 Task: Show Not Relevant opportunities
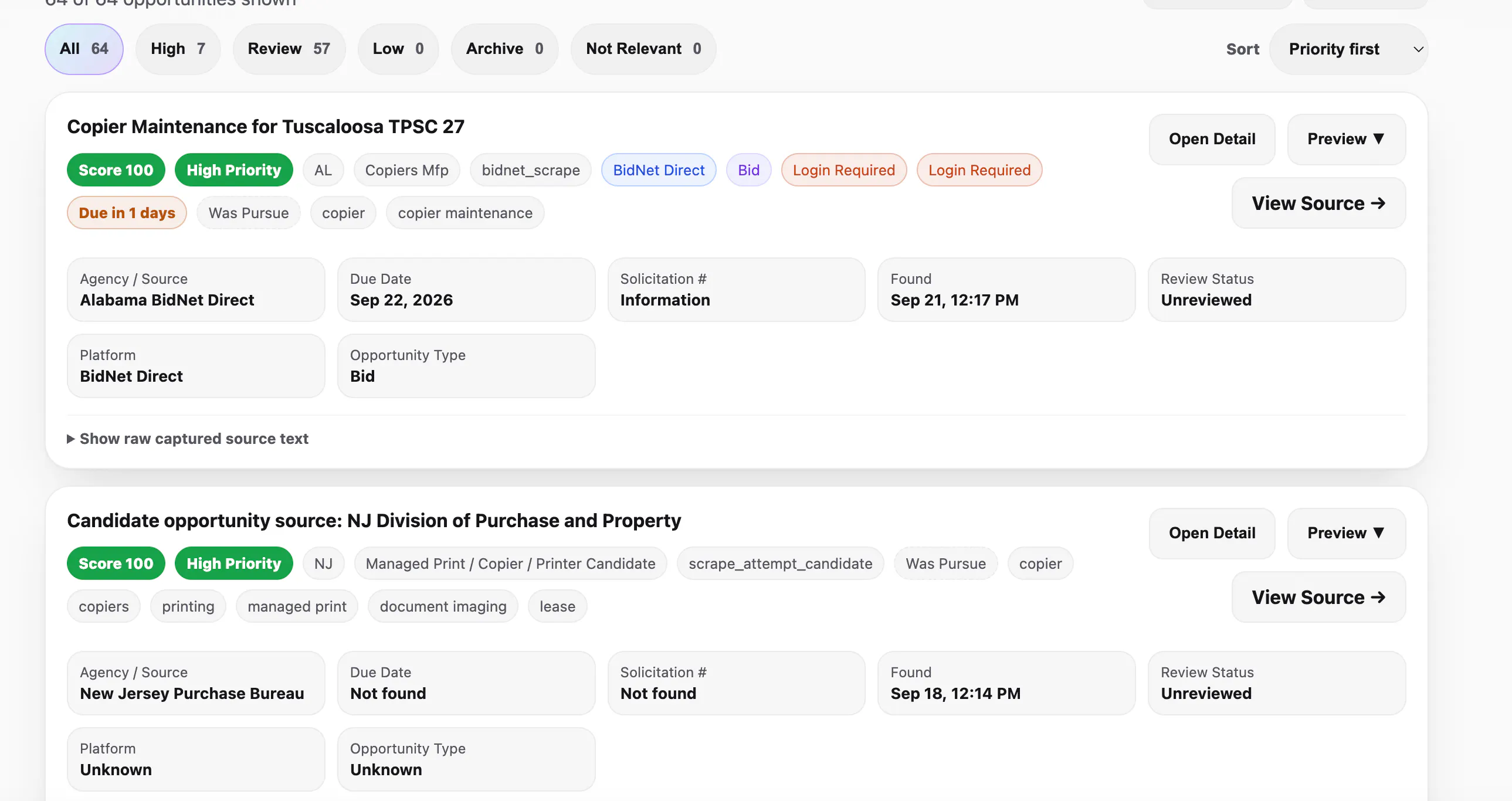[643, 49]
